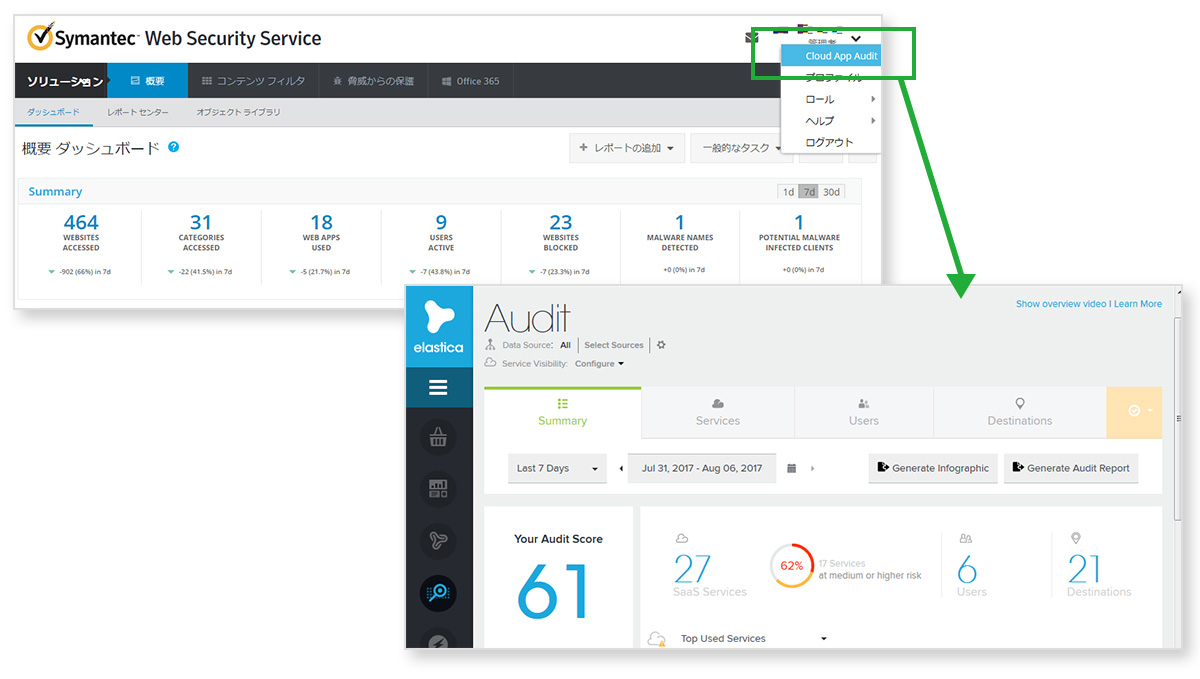Viewport: 1200px width, 679px height.
Task: Click the Generate Audit Report button
Action: [x=1070, y=467]
